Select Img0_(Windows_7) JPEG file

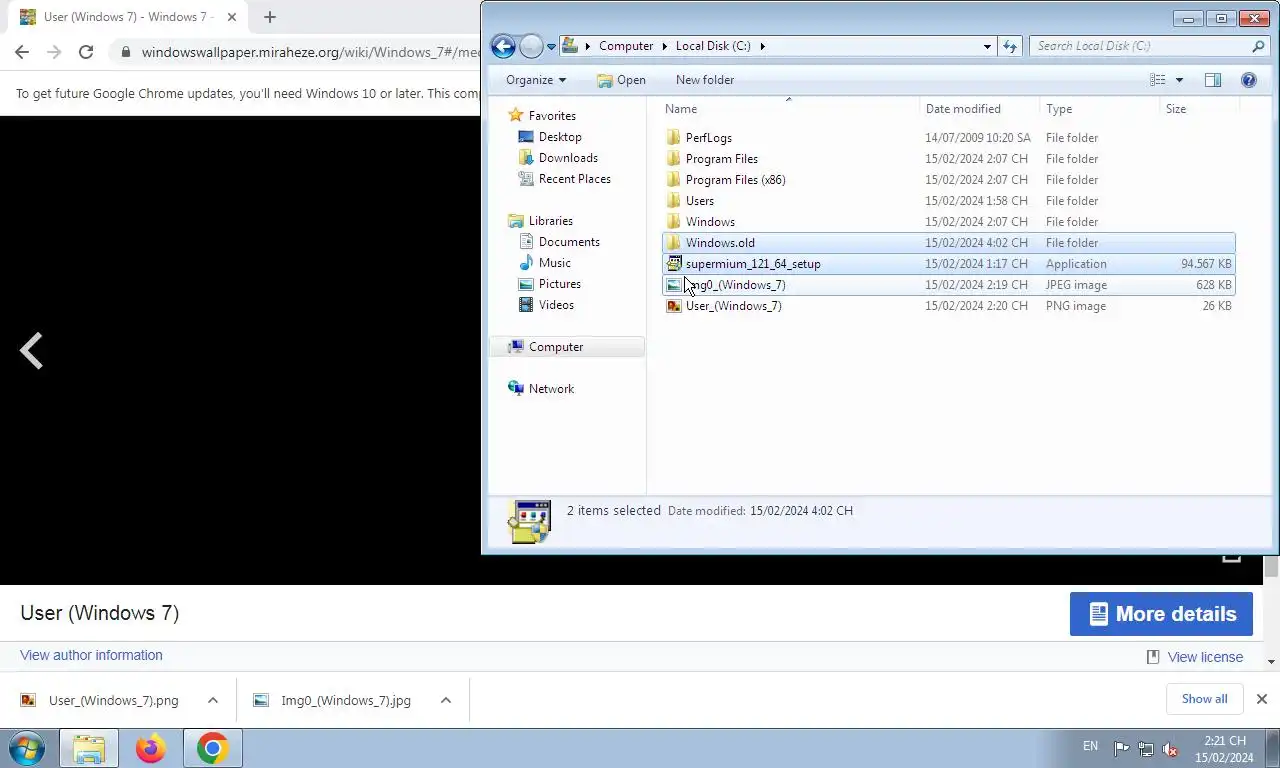(x=948, y=285)
